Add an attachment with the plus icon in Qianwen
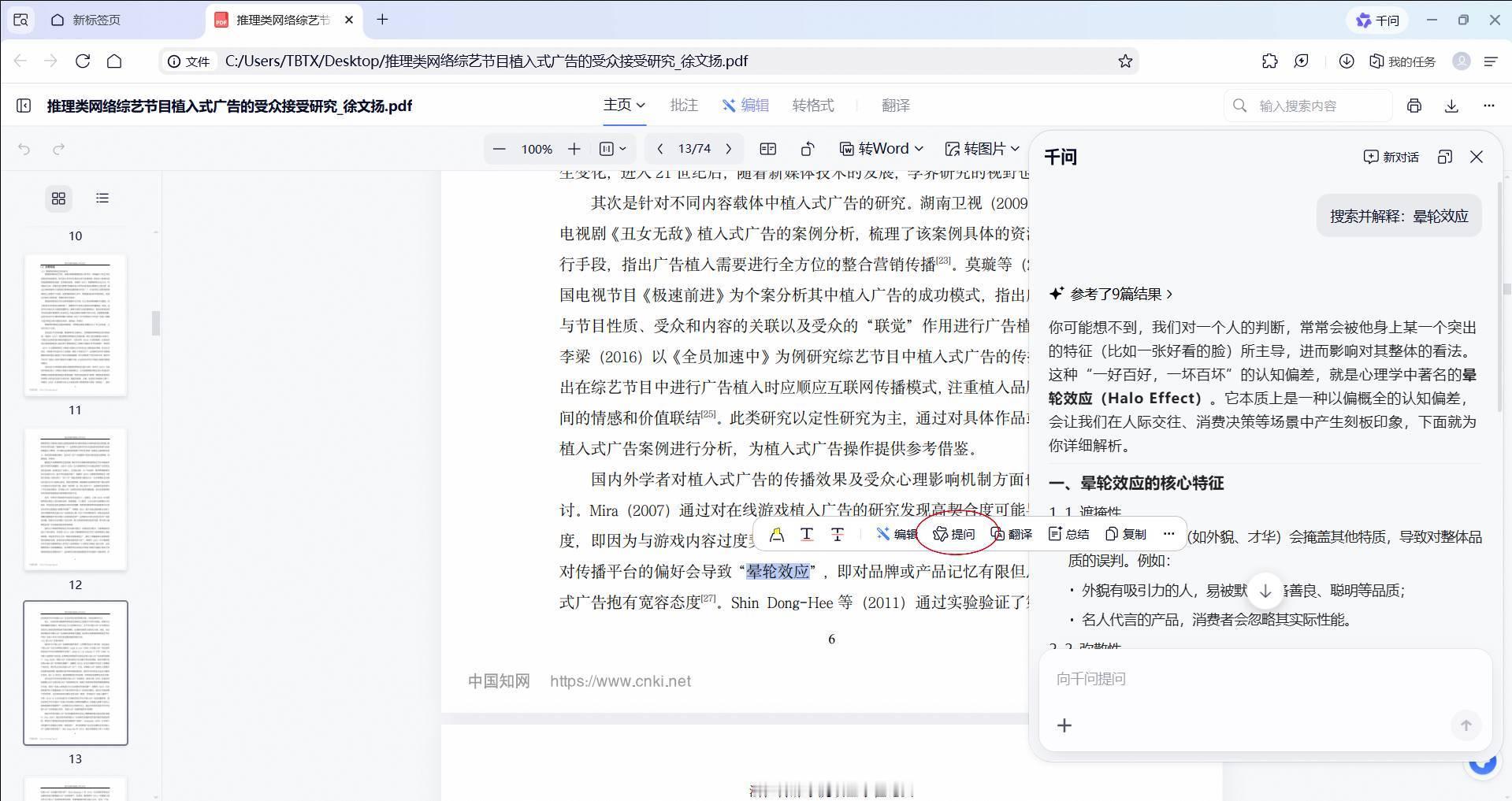Screen dimensions: 1512x801 tap(1064, 725)
